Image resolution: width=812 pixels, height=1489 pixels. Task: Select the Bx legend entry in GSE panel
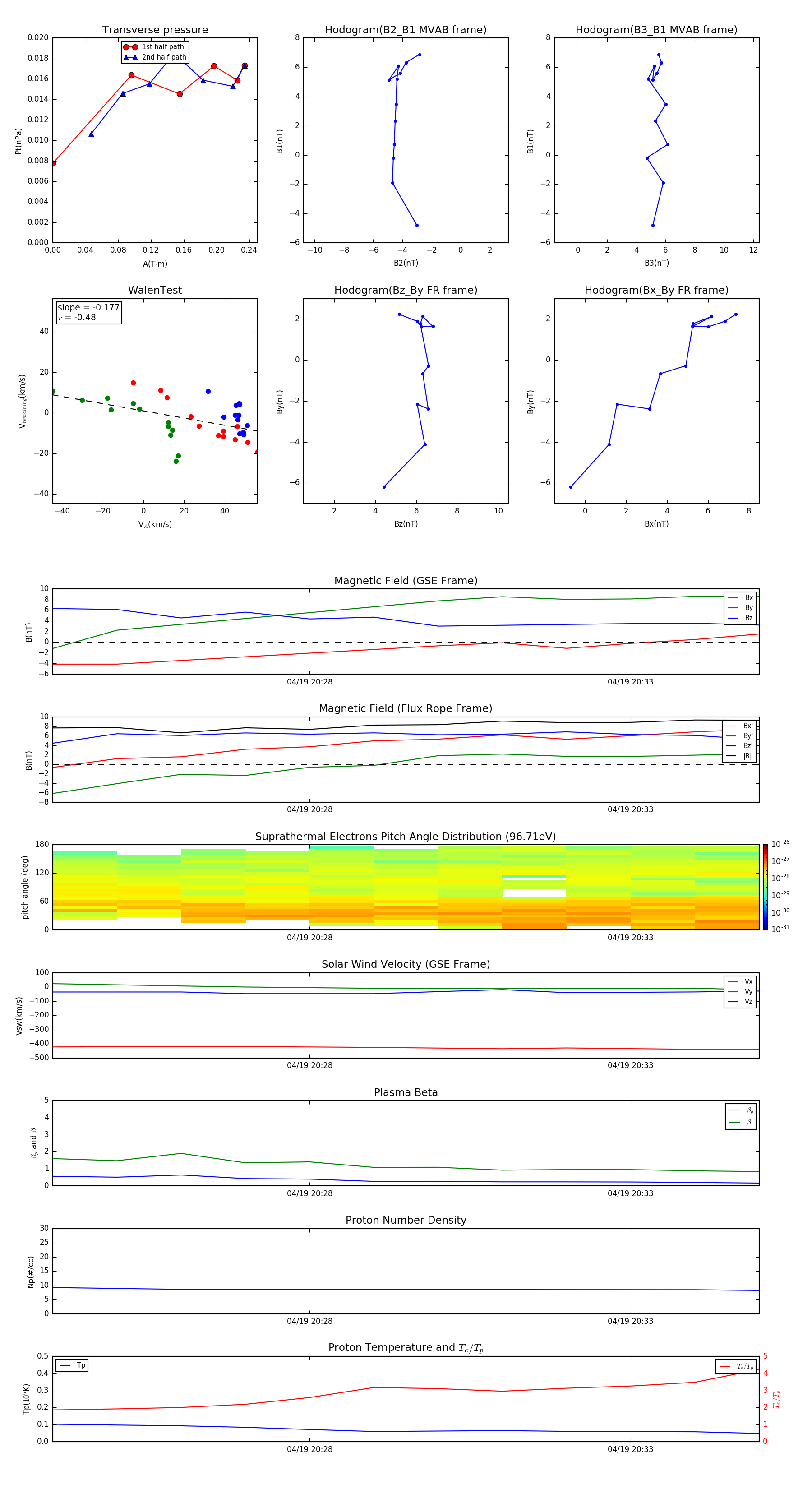coord(740,598)
